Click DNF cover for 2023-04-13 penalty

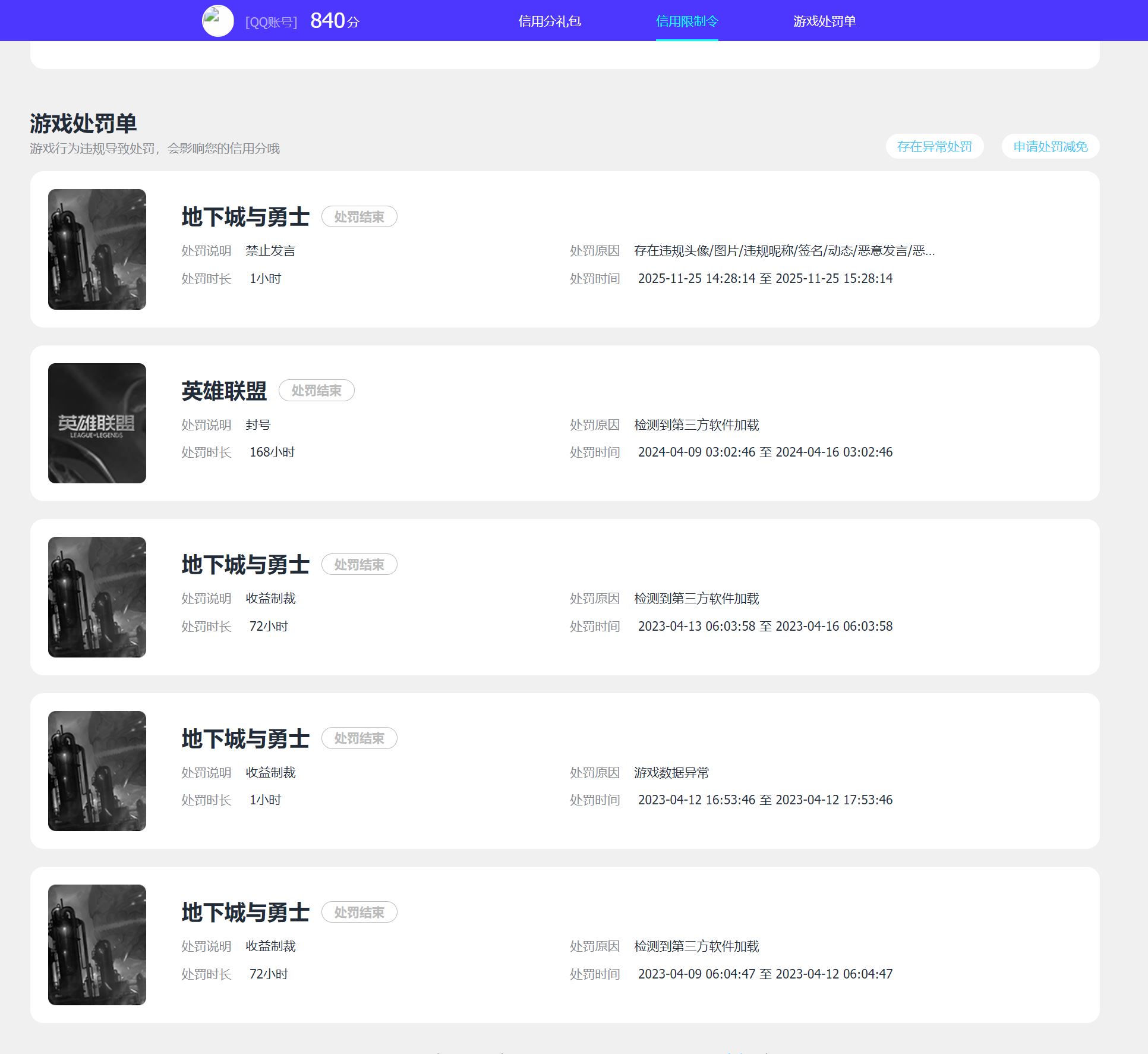[x=97, y=597]
